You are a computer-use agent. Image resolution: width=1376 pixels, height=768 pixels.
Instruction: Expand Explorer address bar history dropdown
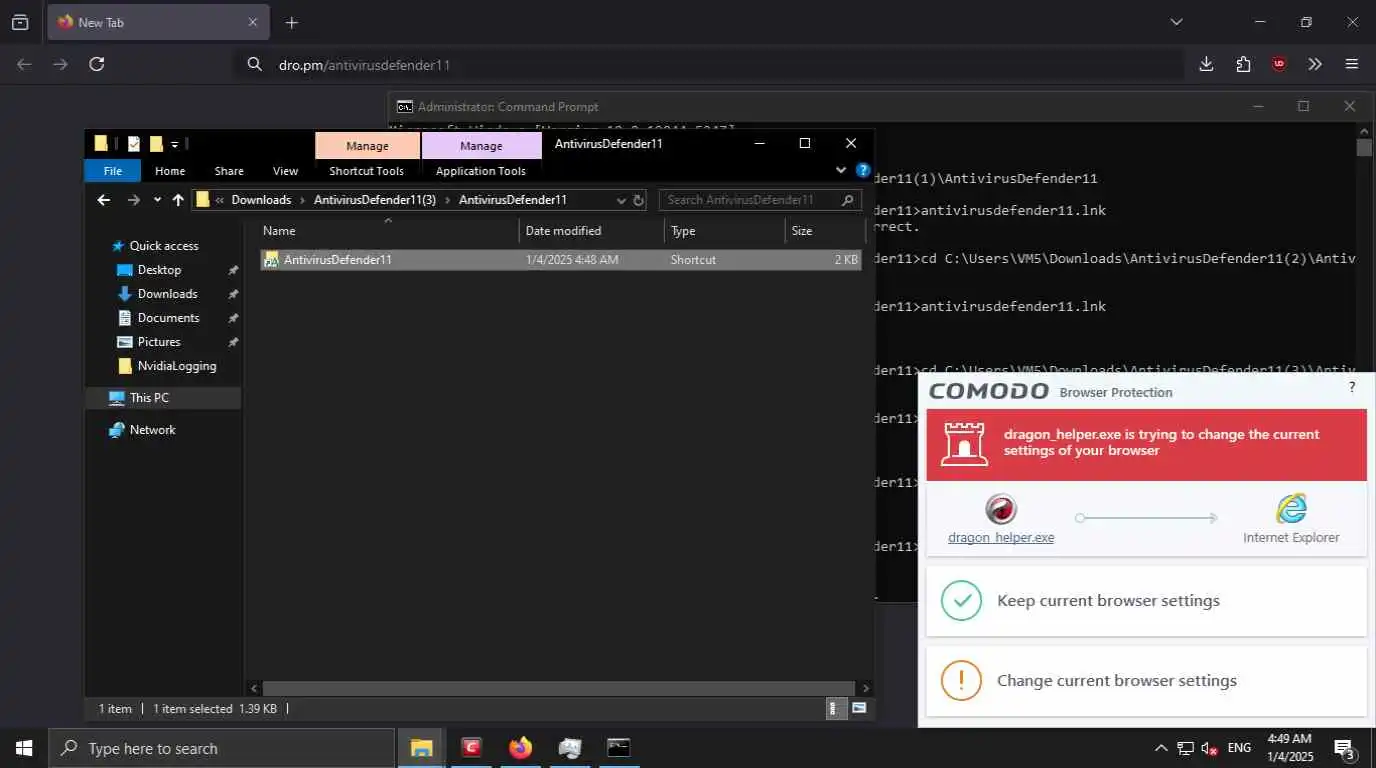tap(621, 200)
